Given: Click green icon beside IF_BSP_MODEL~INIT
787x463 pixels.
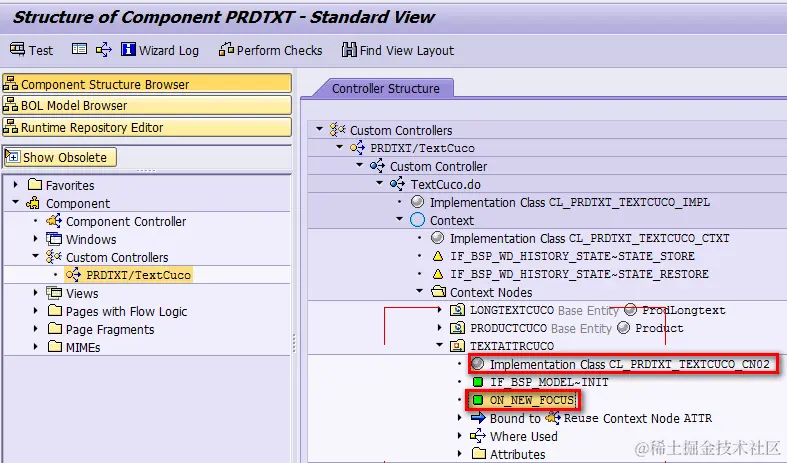Looking at the screenshot, I should (x=478, y=382).
